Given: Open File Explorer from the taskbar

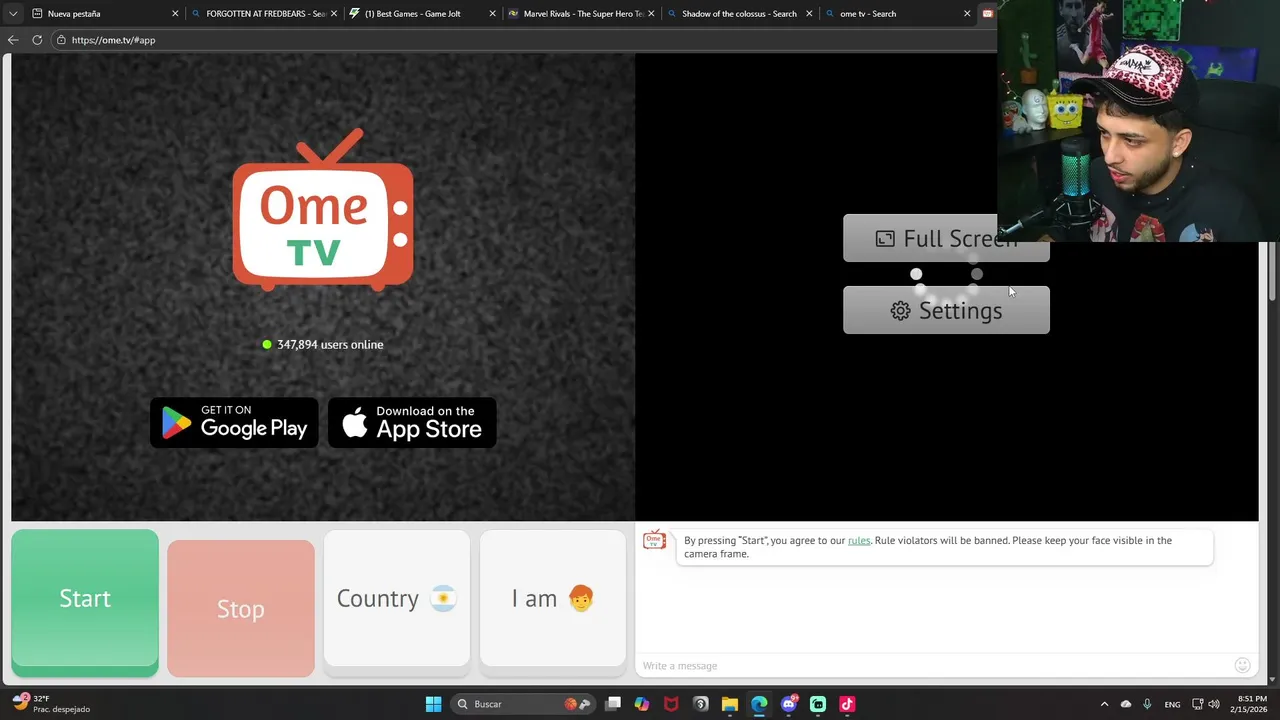Looking at the screenshot, I should (x=730, y=704).
